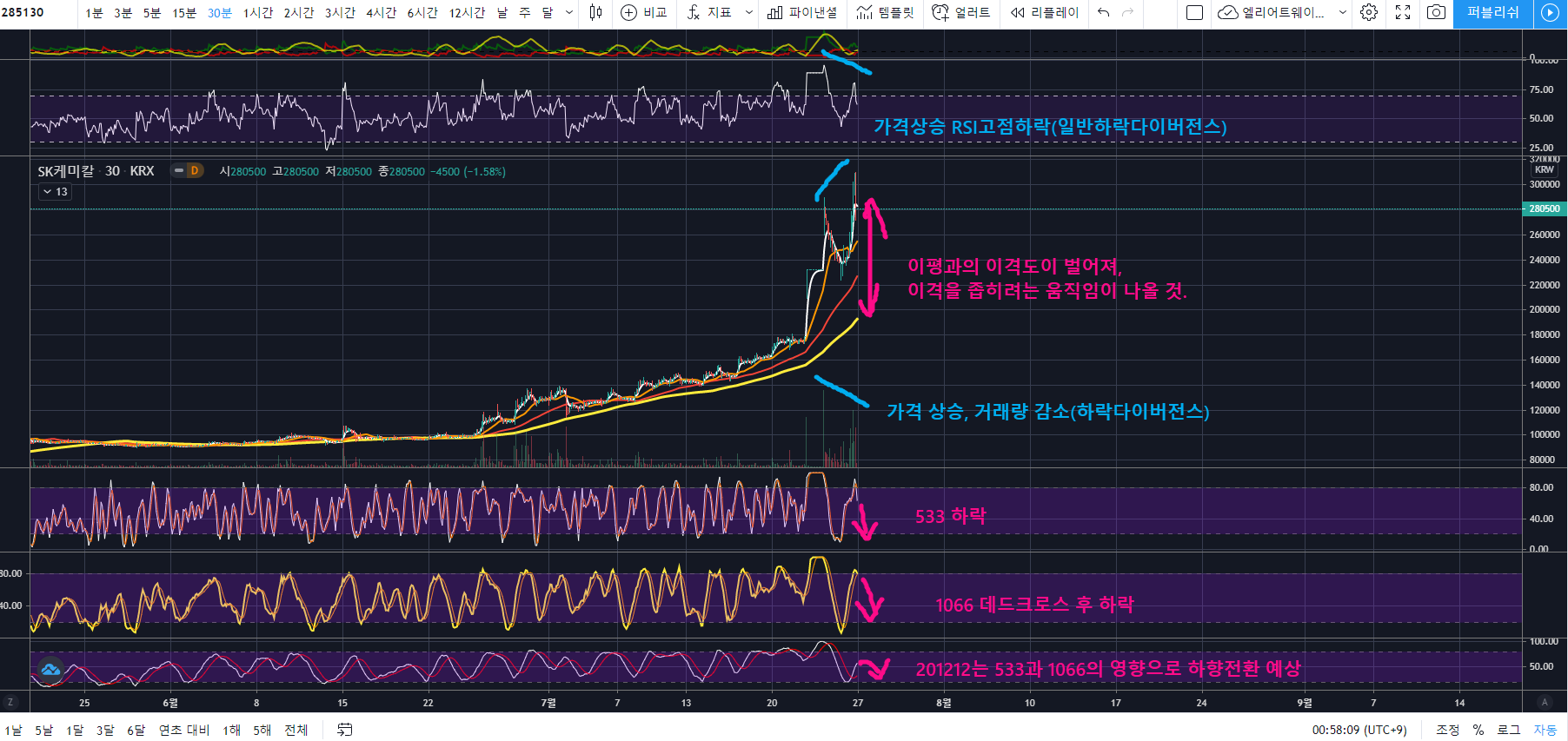Viewport: 1568px width, 741px height.
Task: Open the 파이낸셜 financials menu
Action: click(802, 12)
